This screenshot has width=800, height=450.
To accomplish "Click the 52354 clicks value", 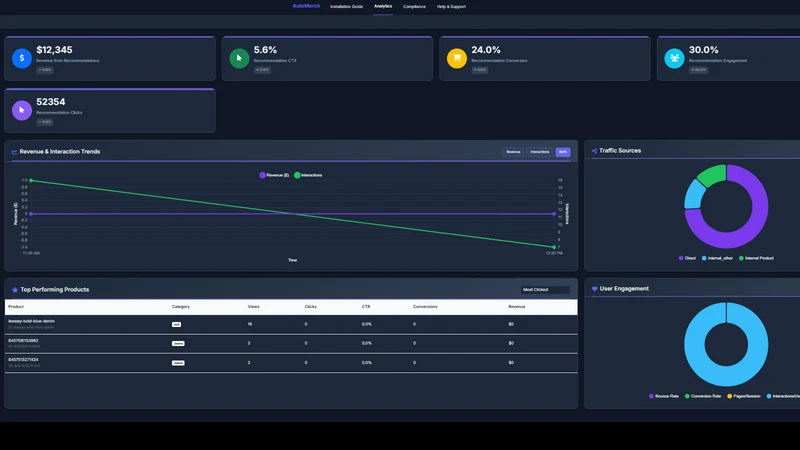I will pyautogui.click(x=51, y=102).
